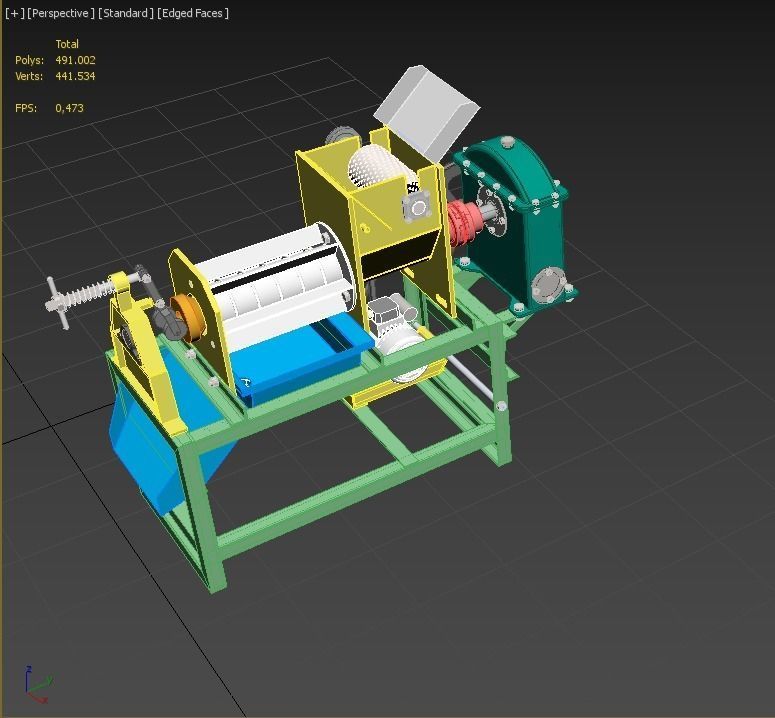Select the spiked white roller inside the hopper
The image size is (775, 718).
click(376, 168)
